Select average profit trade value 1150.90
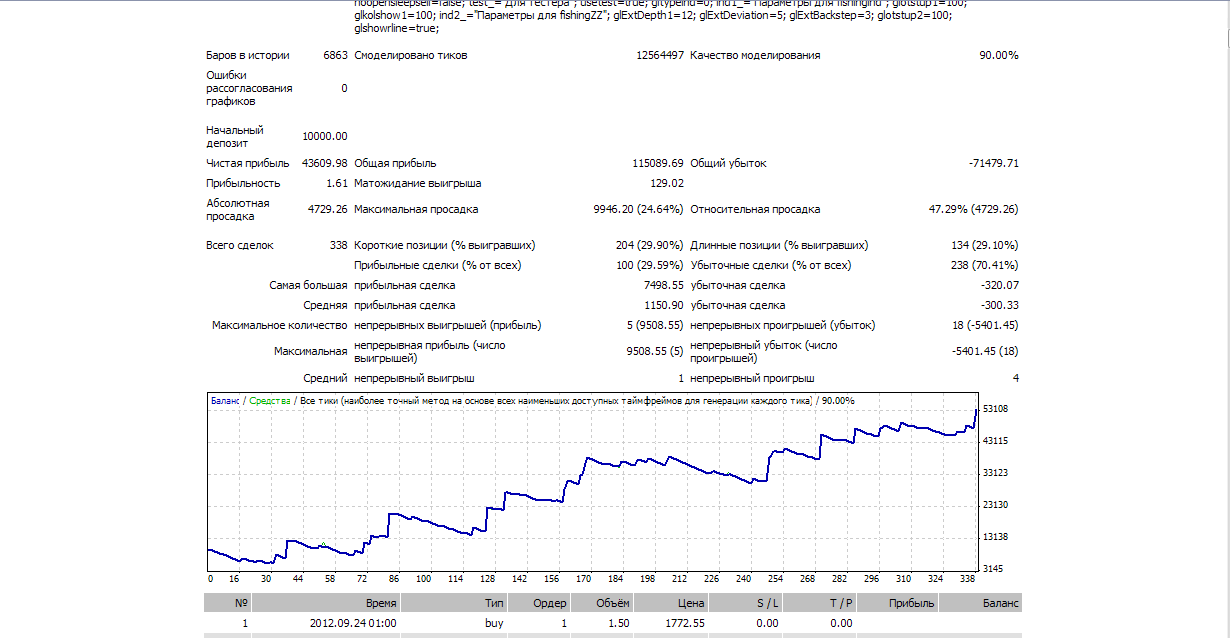This screenshot has width=1230, height=638. click(664, 305)
